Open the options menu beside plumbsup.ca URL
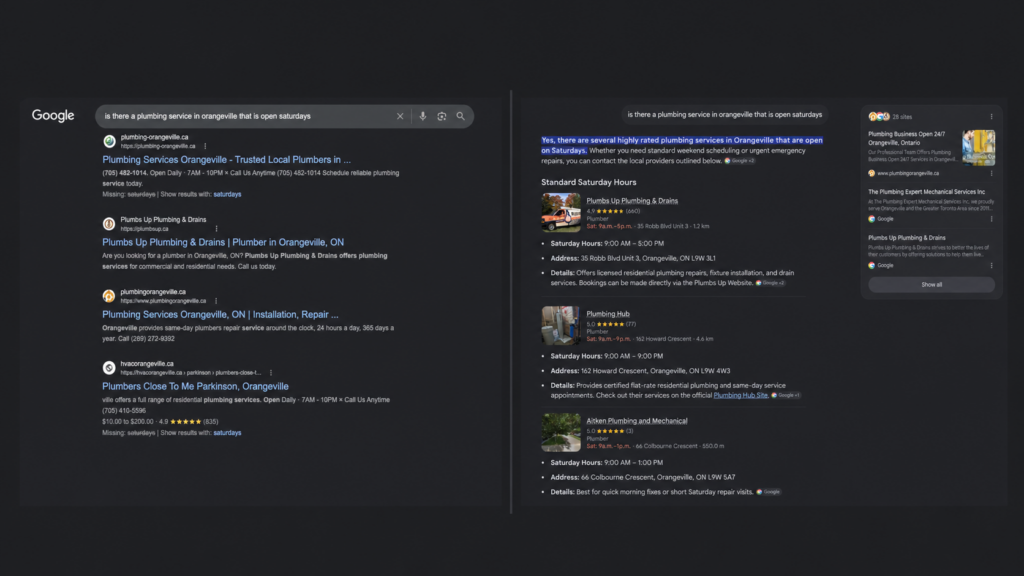1024x576 pixels. 216,229
